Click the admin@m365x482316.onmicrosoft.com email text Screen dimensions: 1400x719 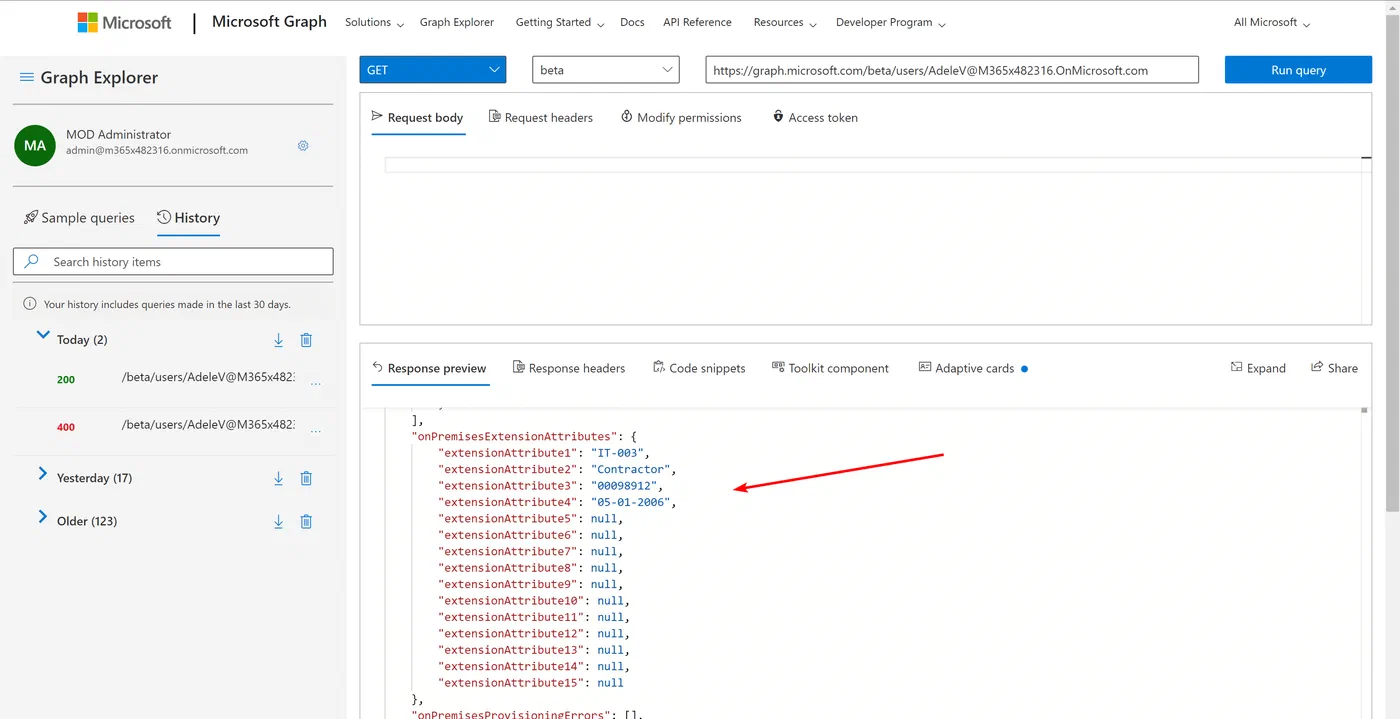157,150
